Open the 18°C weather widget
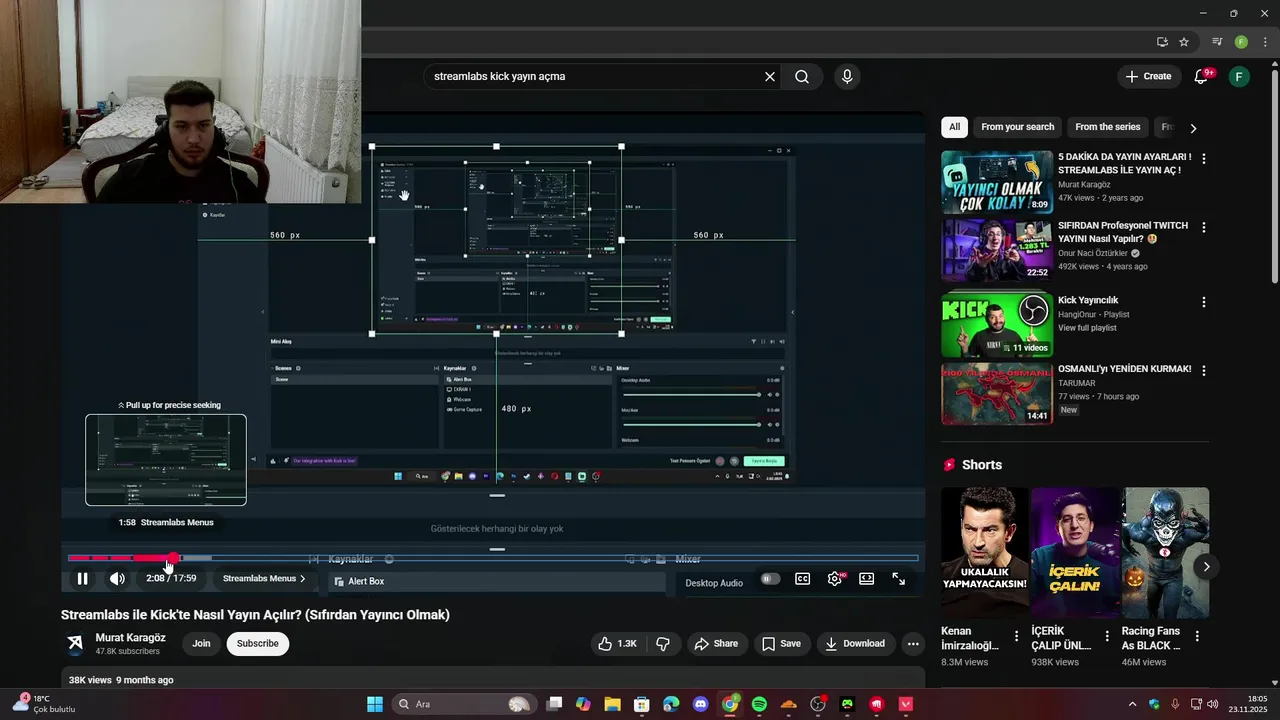The width and height of the screenshot is (1280, 720). 44,704
